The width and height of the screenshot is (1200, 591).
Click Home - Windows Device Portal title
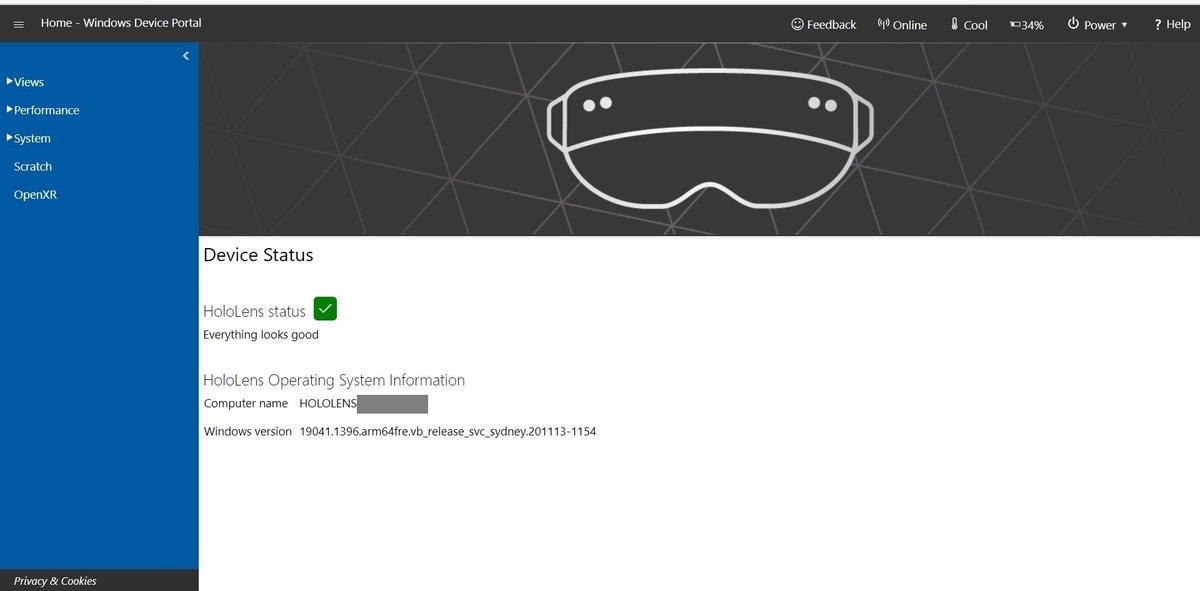pyautogui.click(x=121, y=23)
